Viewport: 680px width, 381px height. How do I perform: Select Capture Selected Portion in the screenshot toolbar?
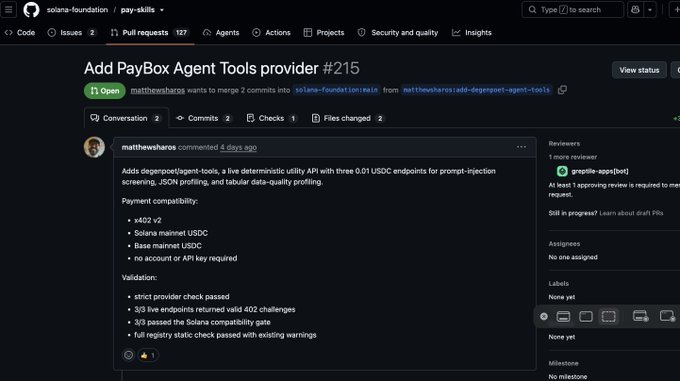click(x=608, y=316)
